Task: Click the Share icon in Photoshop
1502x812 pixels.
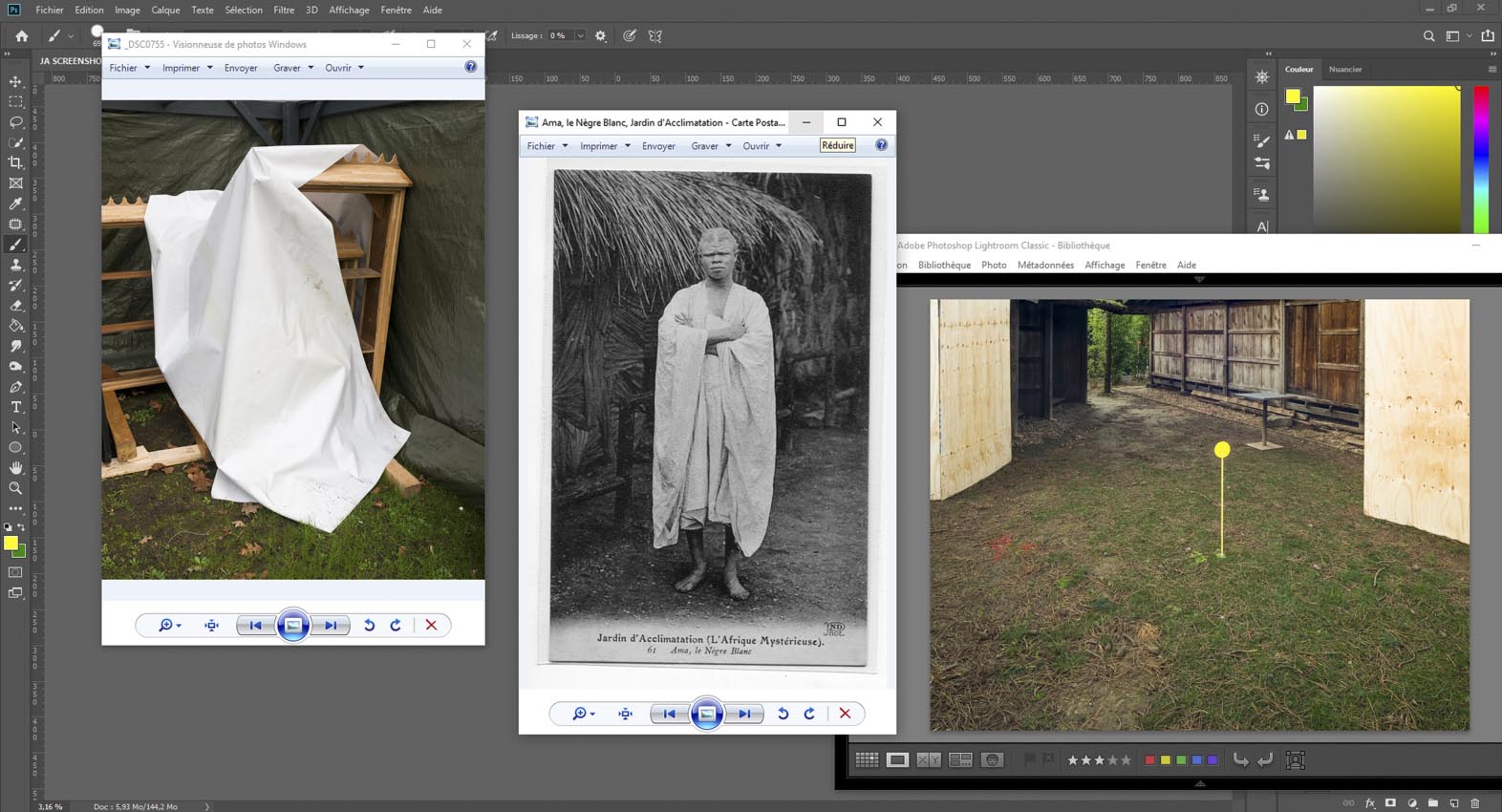Action: tap(1488, 36)
